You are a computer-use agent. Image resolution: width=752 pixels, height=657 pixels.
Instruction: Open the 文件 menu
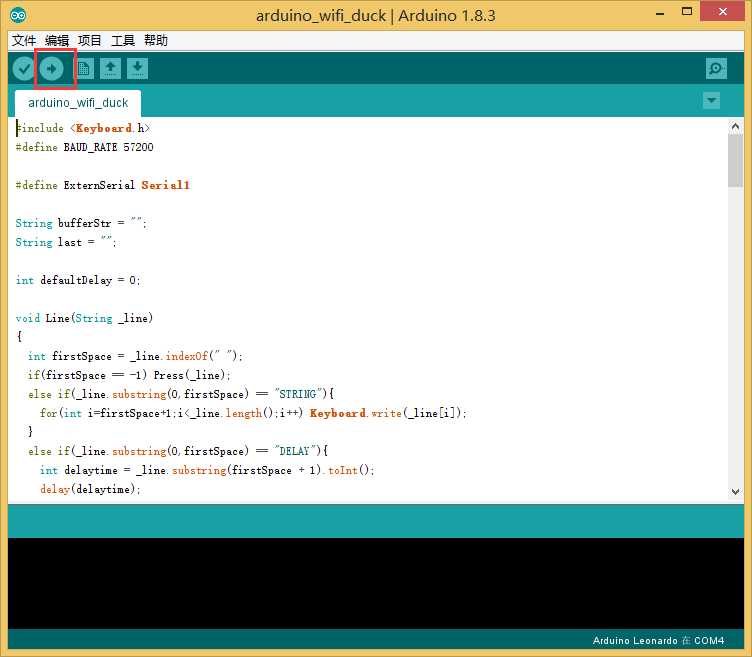pyautogui.click(x=24, y=40)
